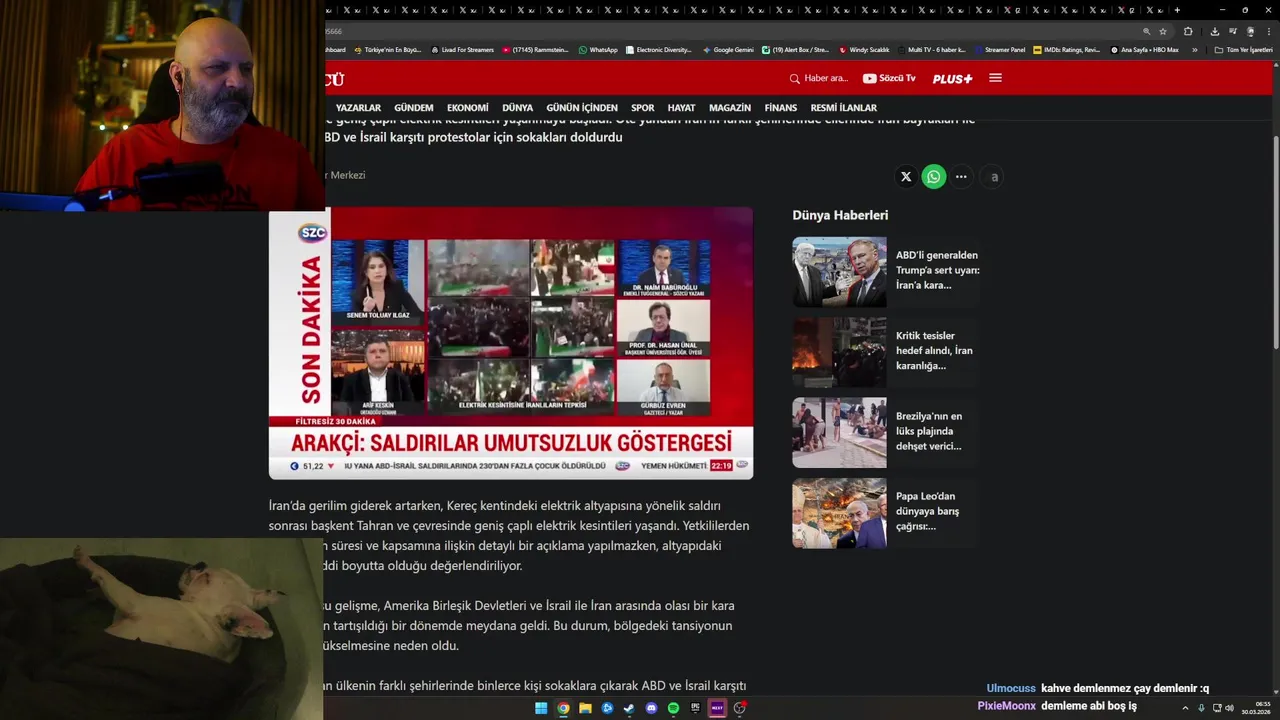The height and width of the screenshot is (720, 1280).
Task: Bookmark this page with the star icon
Action: 1163,31
